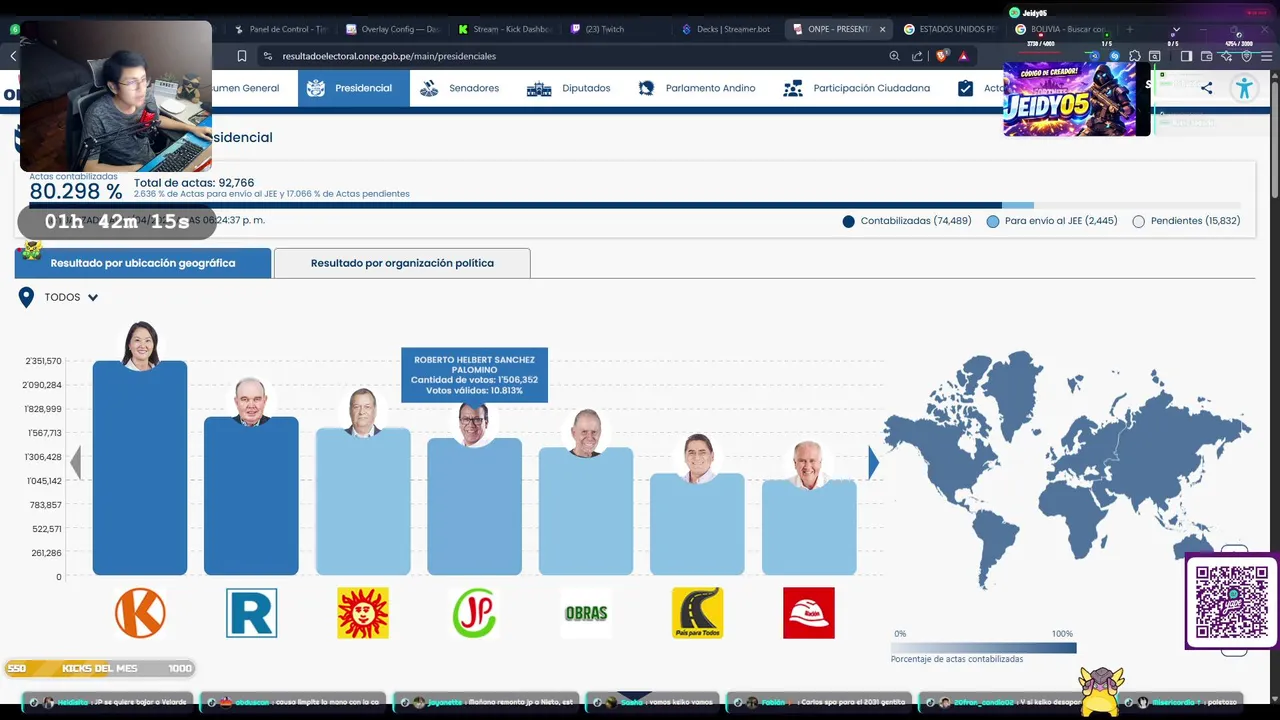Click the '80.298 %' actas figure

[x=76, y=191]
